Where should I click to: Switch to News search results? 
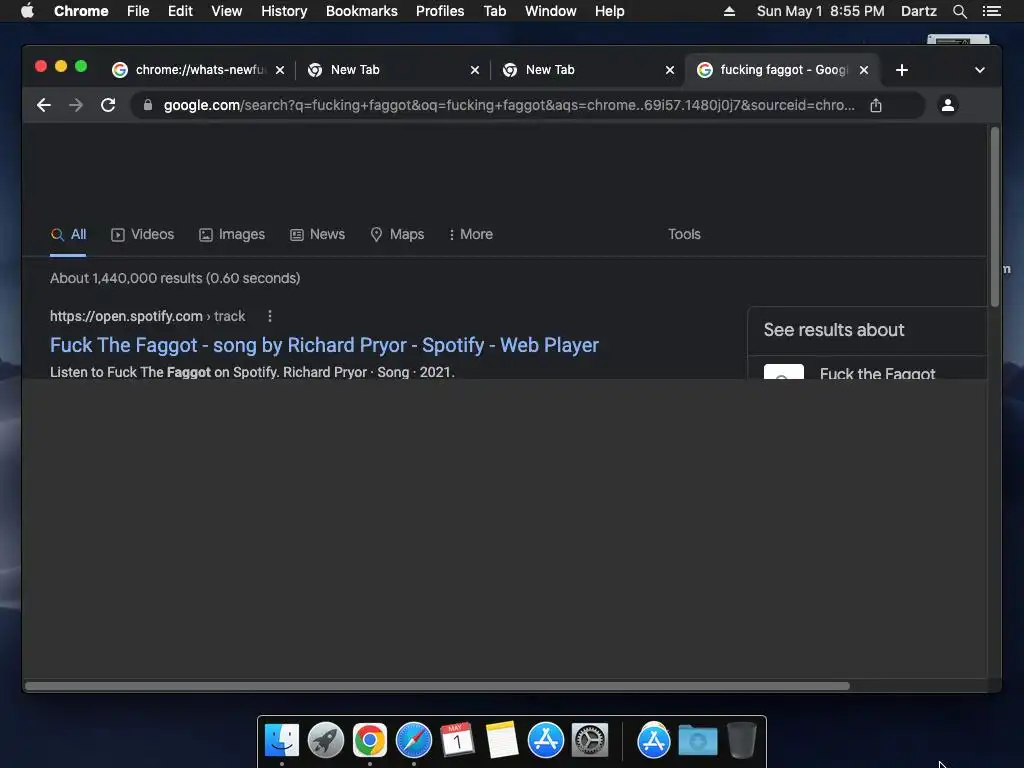pos(317,234)
